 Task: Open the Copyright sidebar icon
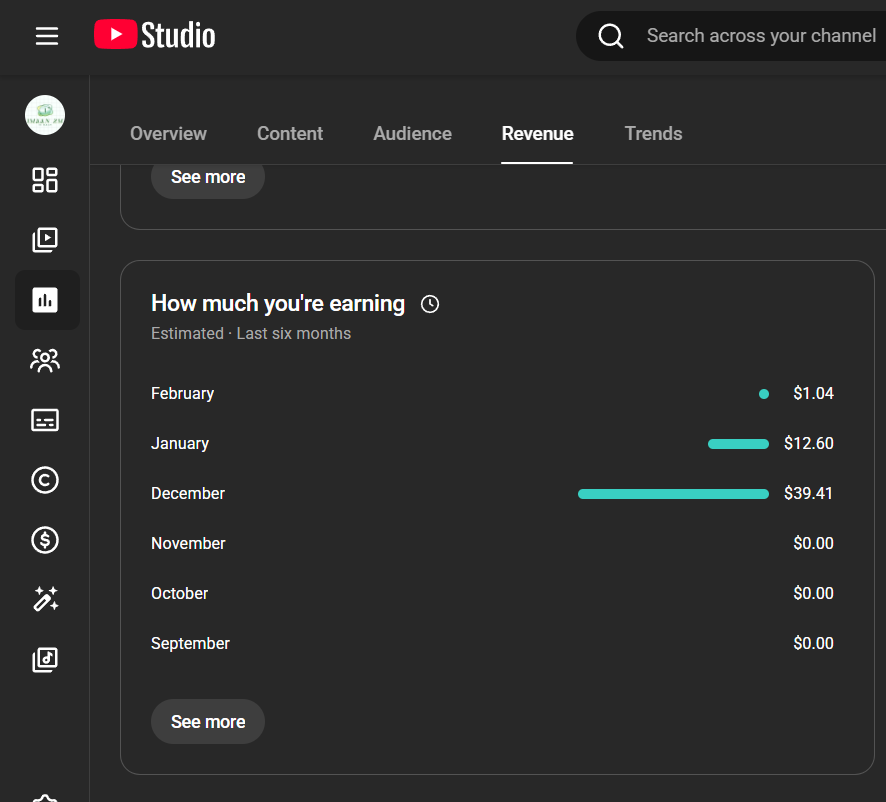45,480
